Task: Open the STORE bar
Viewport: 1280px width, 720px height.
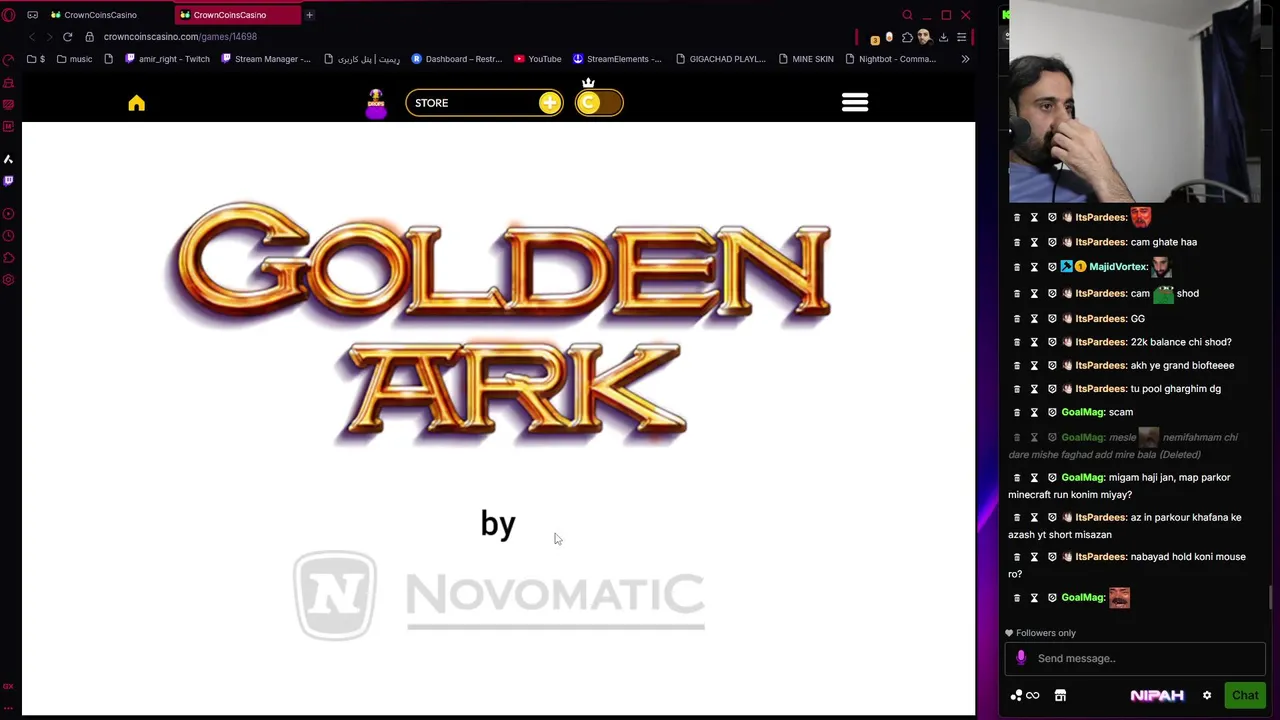Action: 484,103
